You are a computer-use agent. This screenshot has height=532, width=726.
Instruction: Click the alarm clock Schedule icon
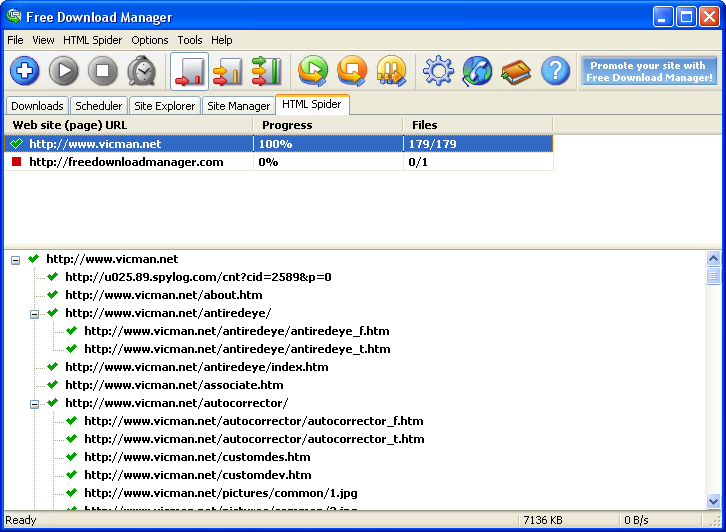coord(142,71)
